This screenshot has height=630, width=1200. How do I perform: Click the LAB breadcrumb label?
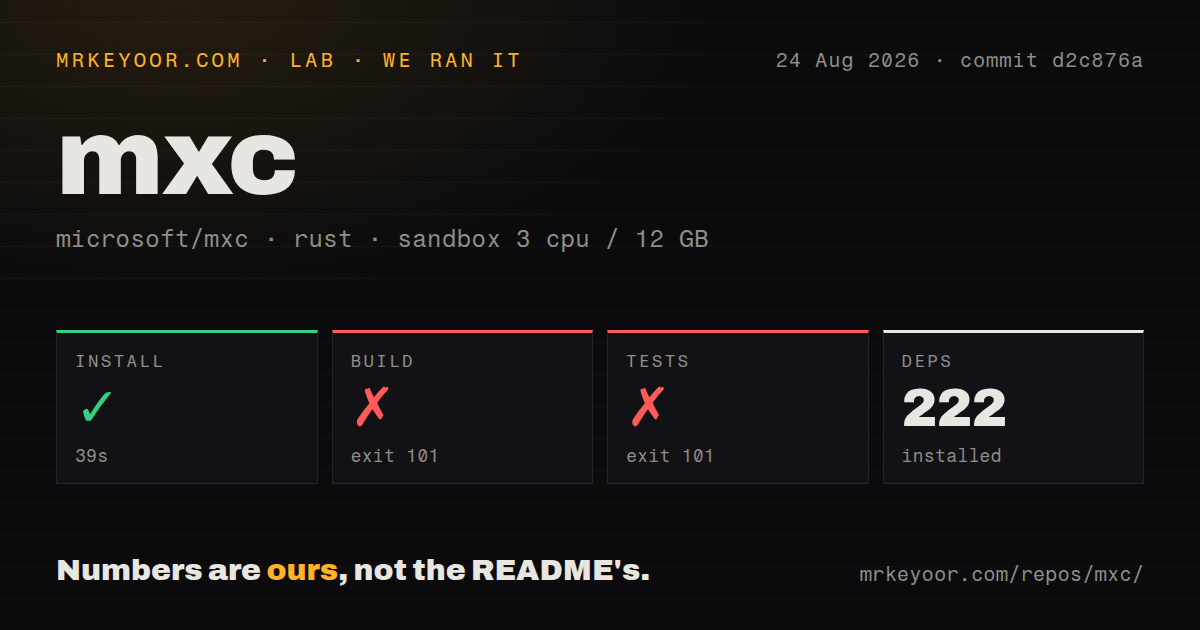pyautogui.click(x=312, y=60)
